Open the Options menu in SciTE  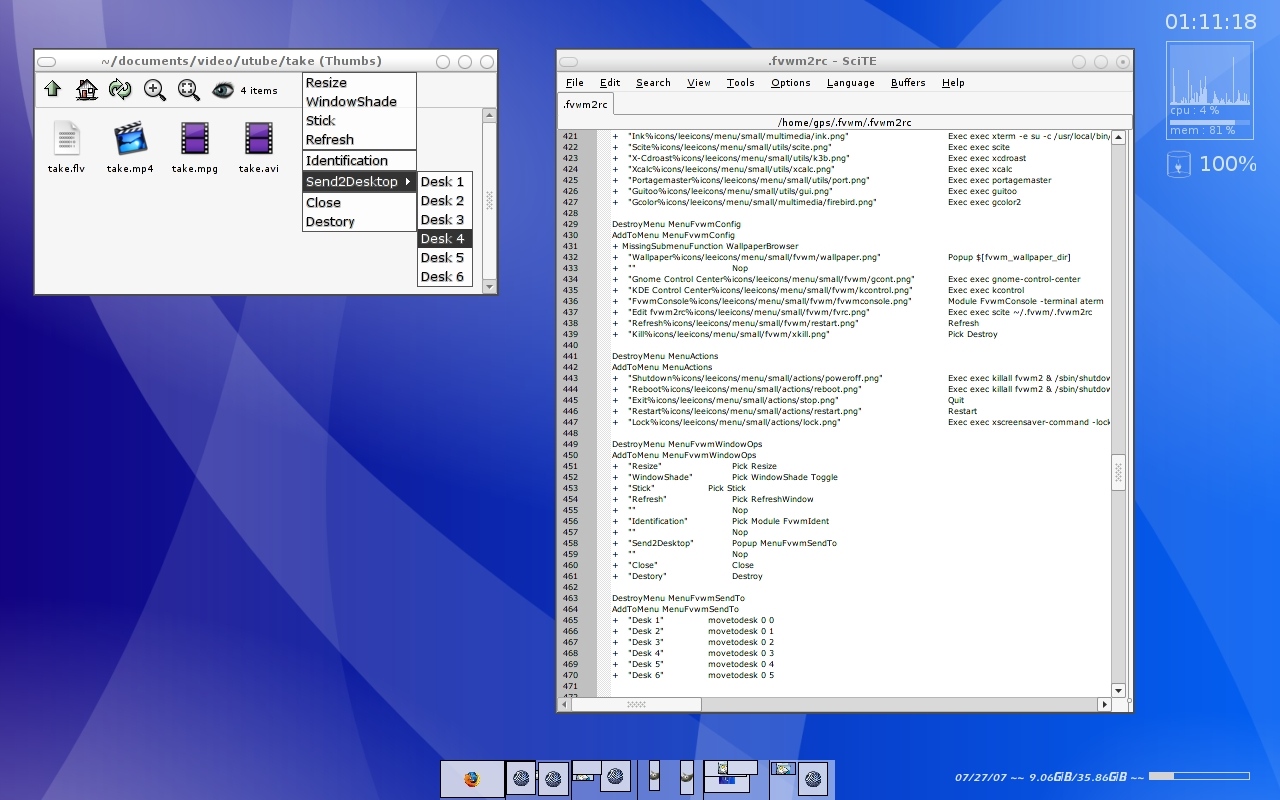[x=790, y=83]
